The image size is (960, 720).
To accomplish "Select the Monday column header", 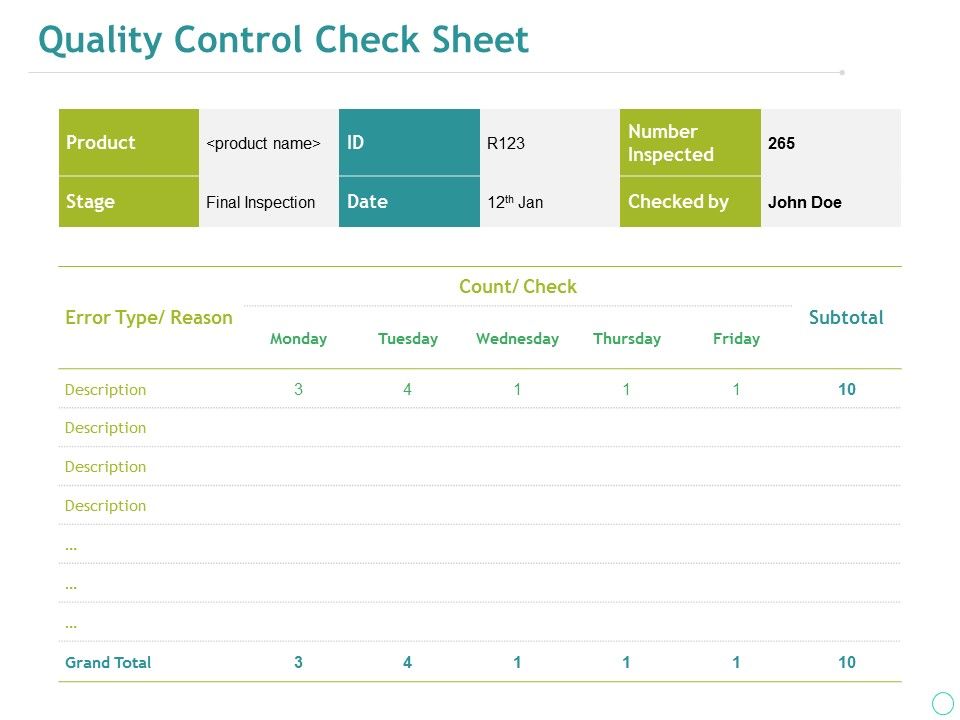I will (298, 339).
